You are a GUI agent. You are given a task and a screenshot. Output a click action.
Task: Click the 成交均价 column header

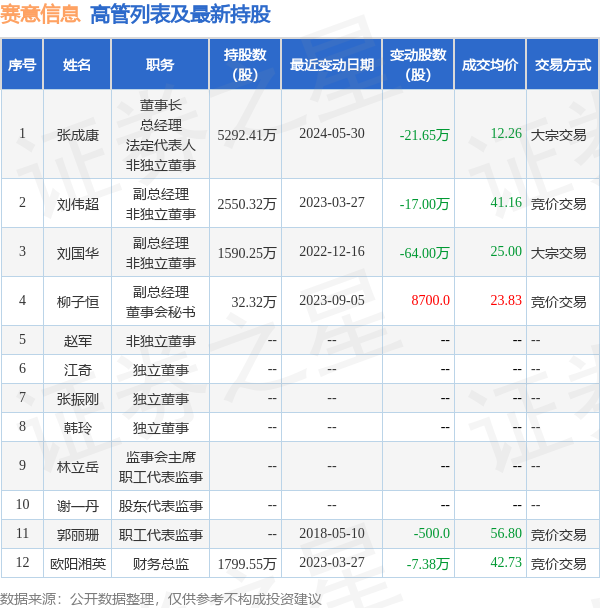(490, 64)
